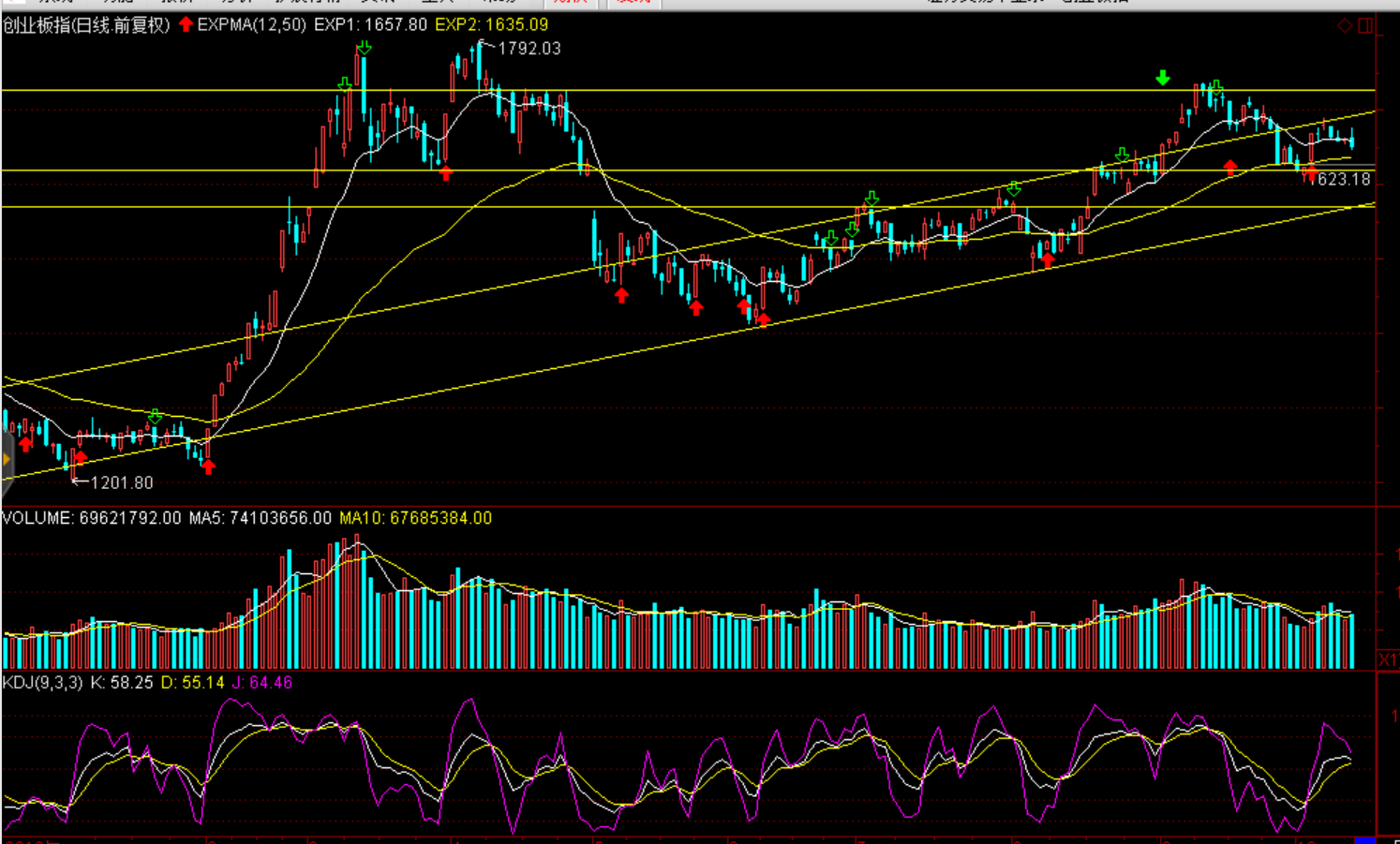Image resolution: width=1400 pixels, height=844 pixels.
Task: Click the 623.18 price label
Action: [x=1343, y=179]
